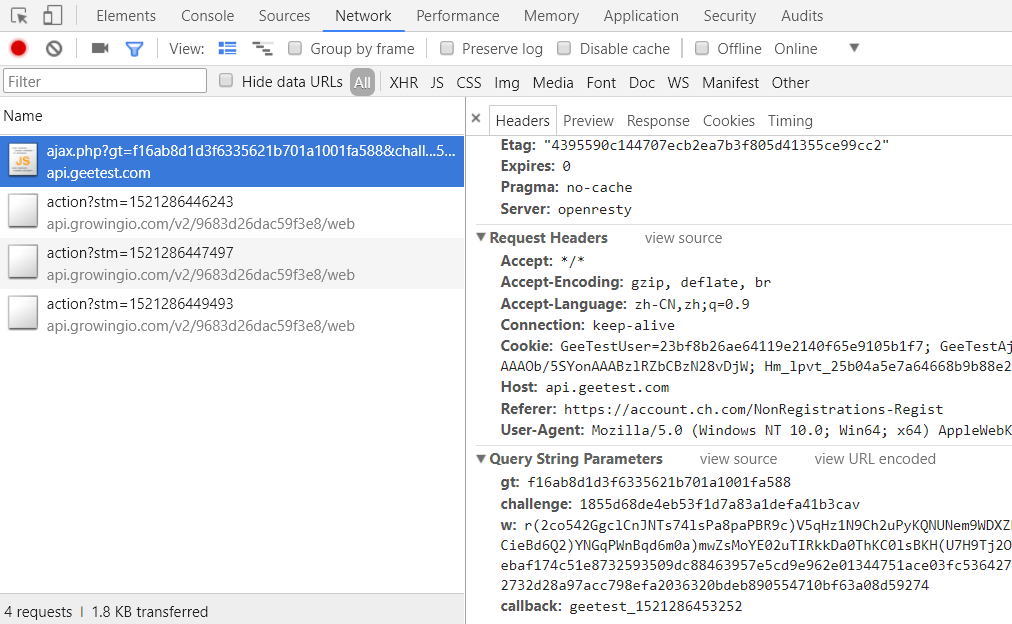The image size is (1012, 624).
Task: Click the gt parameter value
Action: click(x=659, y=482)
